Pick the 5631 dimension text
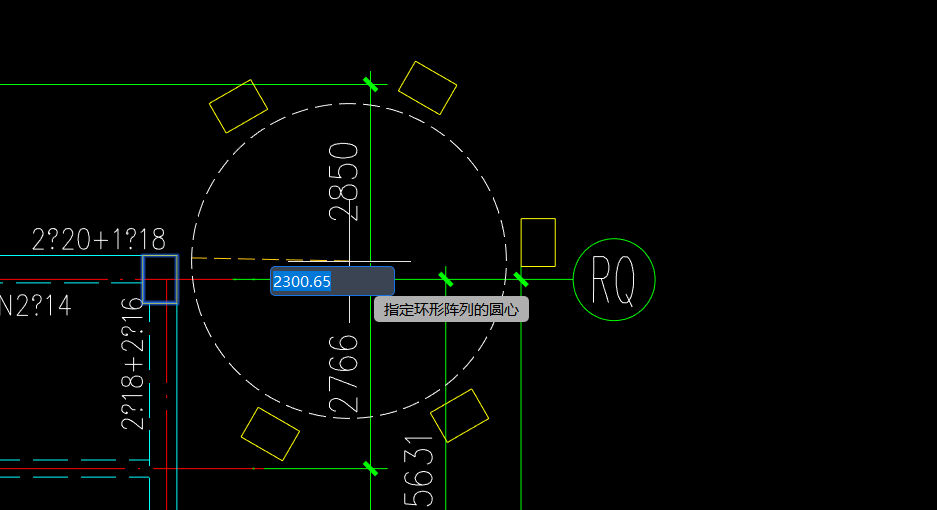Image resolution: width=937 pixels, height=510 pixels. point(420,471)
